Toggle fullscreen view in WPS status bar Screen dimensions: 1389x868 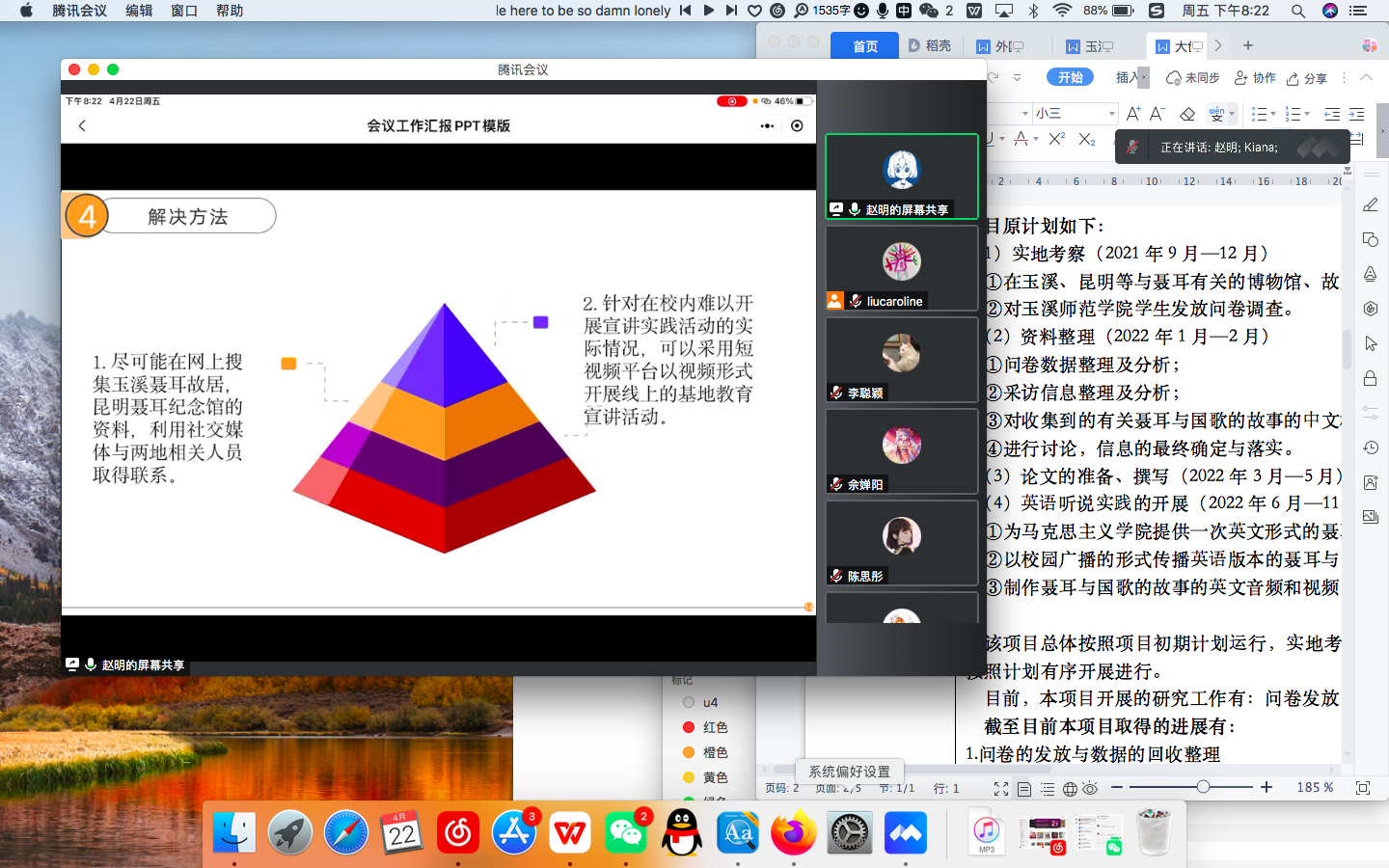pos(1001,788)
